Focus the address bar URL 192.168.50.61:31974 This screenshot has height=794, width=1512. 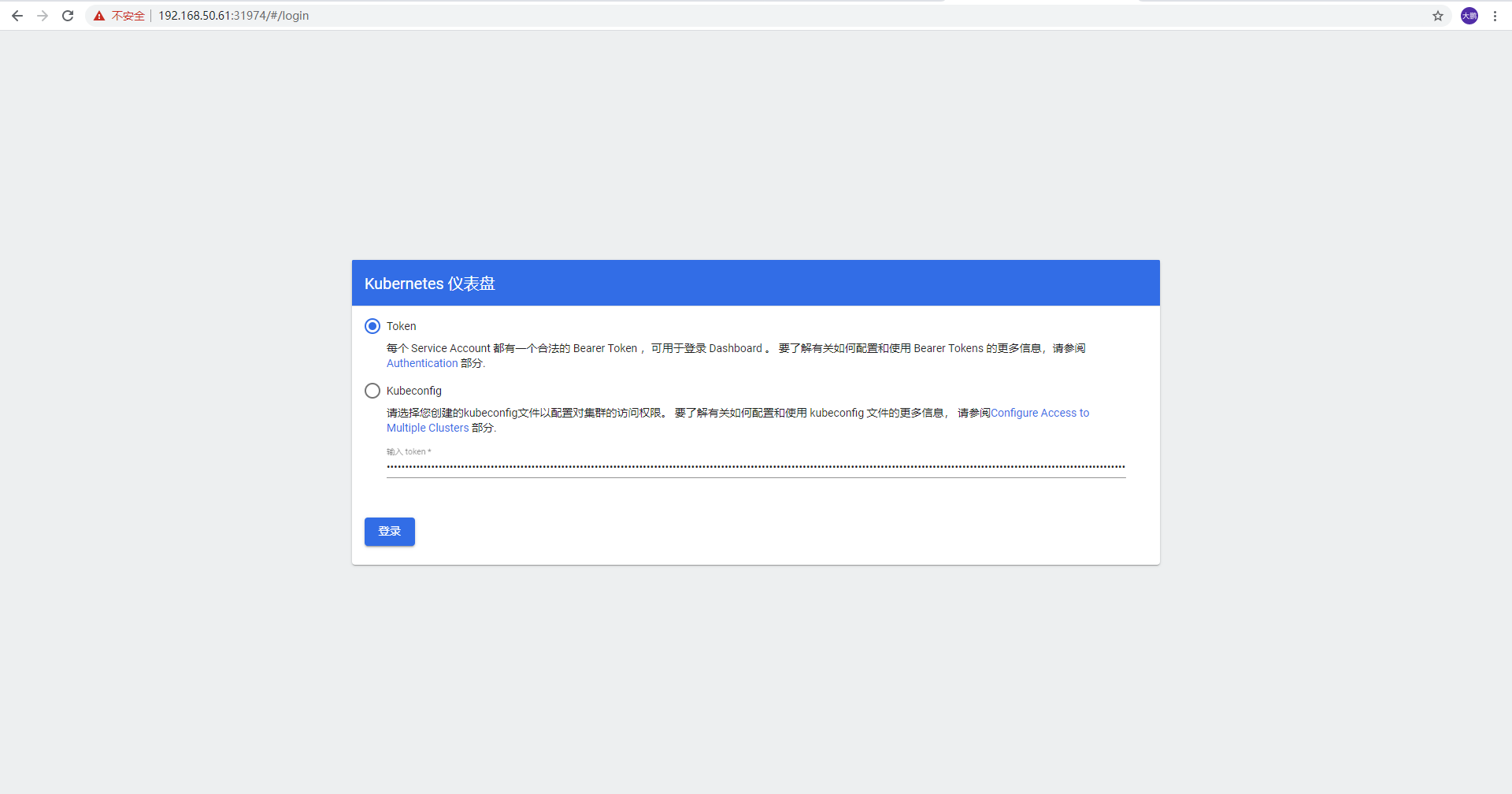pyautogui.click(x=233, y=16)
